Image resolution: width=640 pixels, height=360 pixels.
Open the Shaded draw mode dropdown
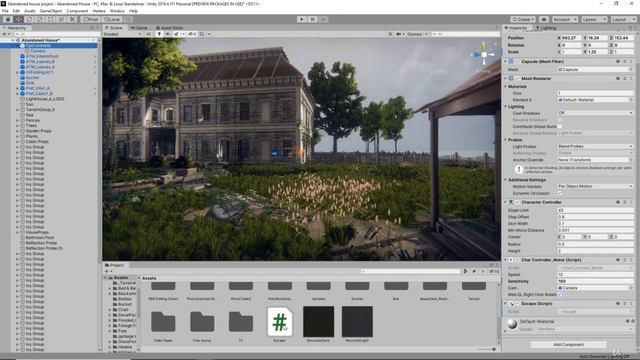coord(122,34)
